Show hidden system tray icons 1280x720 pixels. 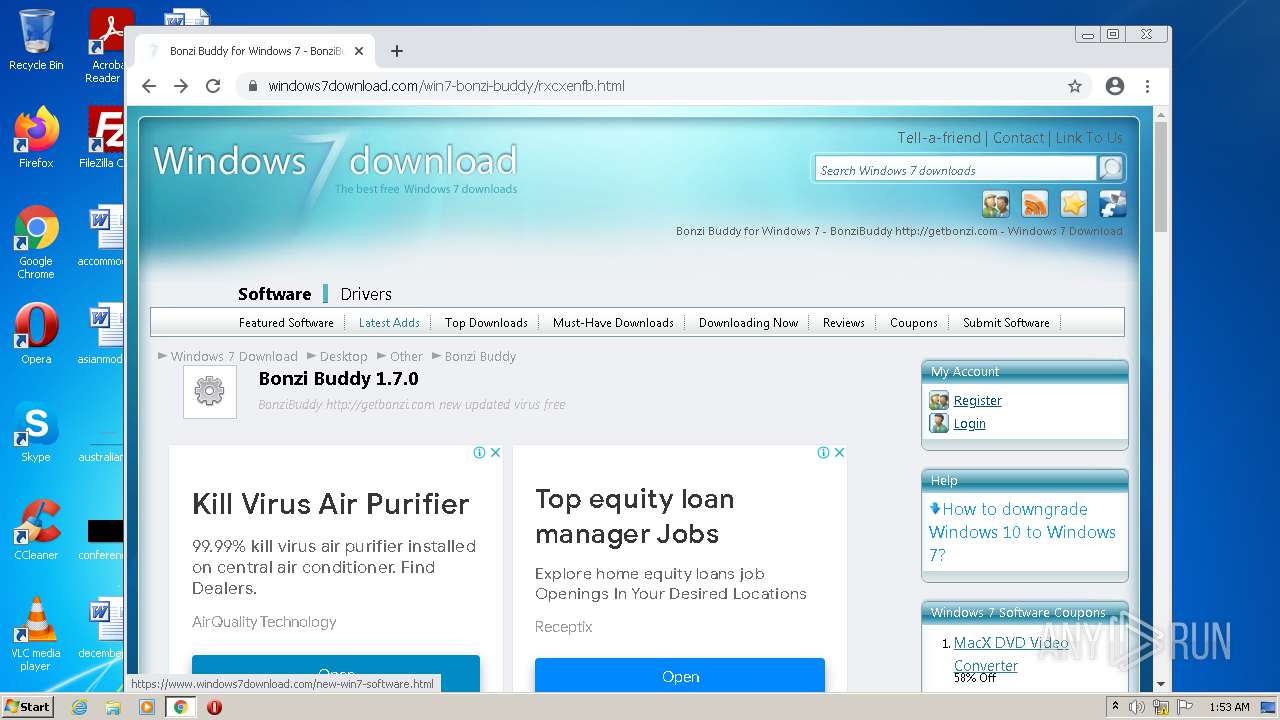click(x=1116, y=707)
